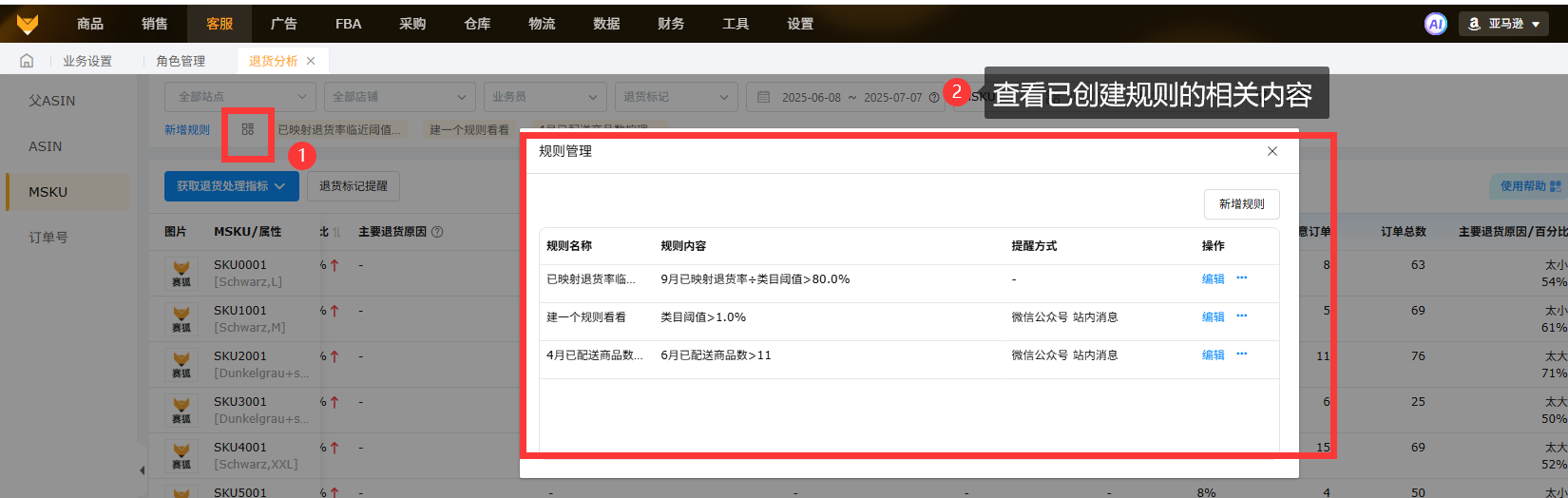
Task: Open the 仓库 menu
Action: [478, 24]
